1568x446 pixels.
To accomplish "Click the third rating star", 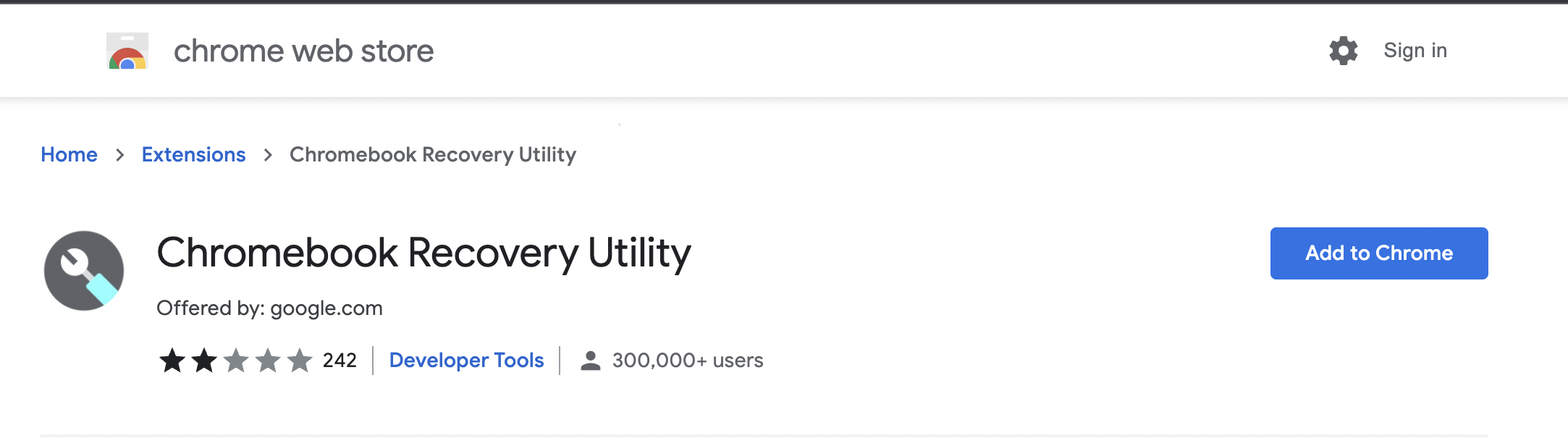I will (x=236, y=360).
